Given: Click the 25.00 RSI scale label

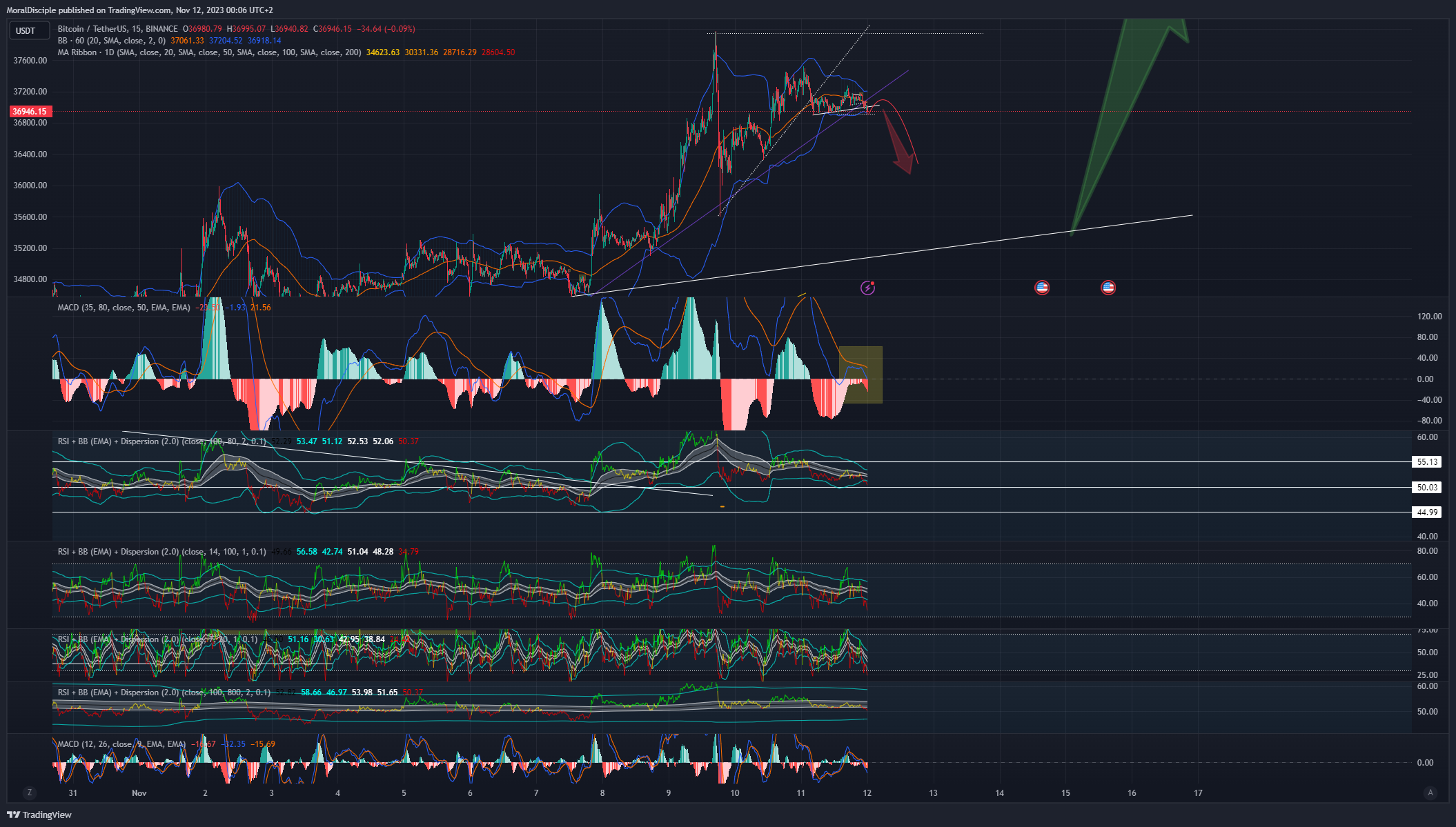Looking at the screenshot, I should [x=1427, y=675].
